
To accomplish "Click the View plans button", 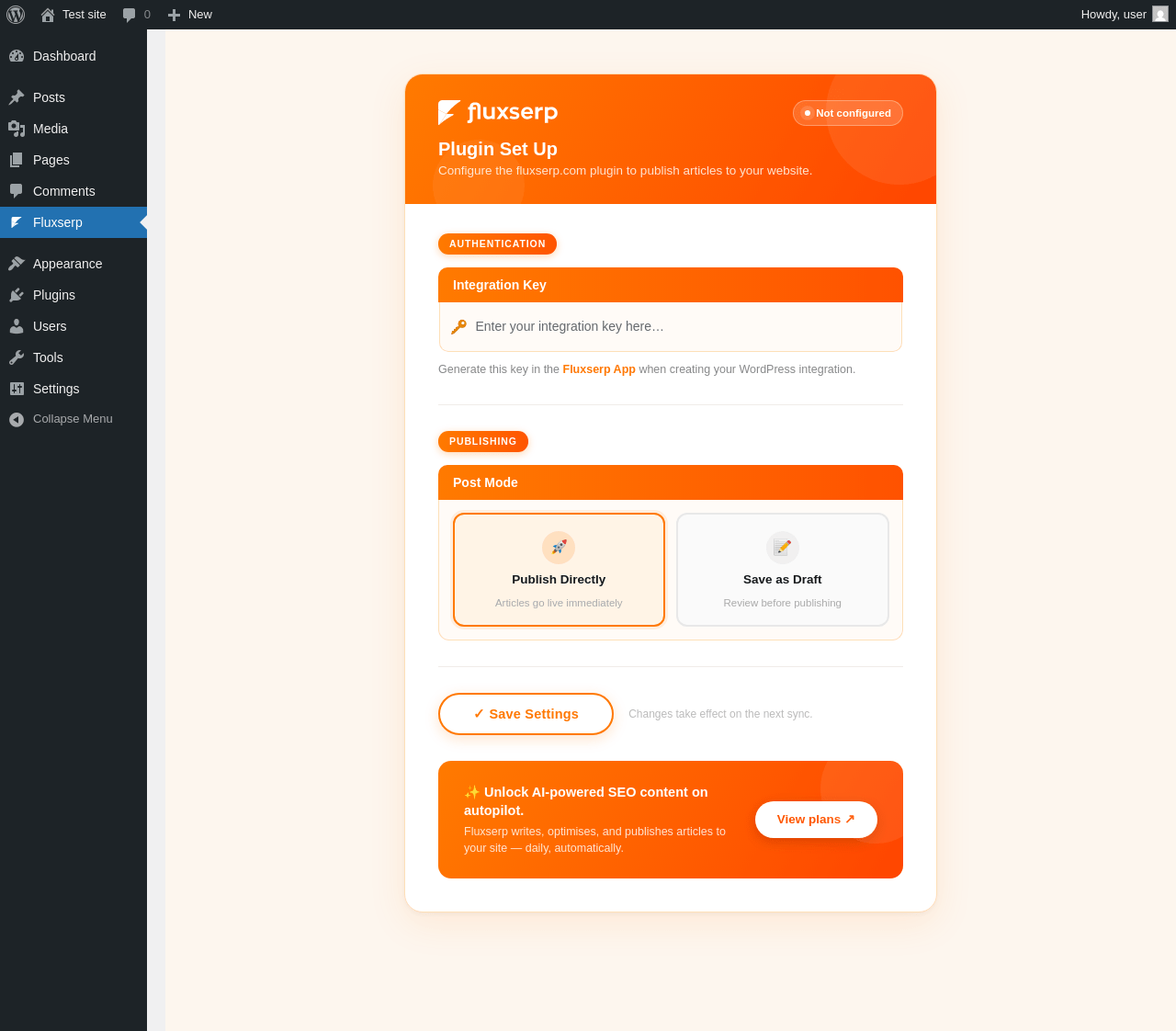I will coord(816,820).
